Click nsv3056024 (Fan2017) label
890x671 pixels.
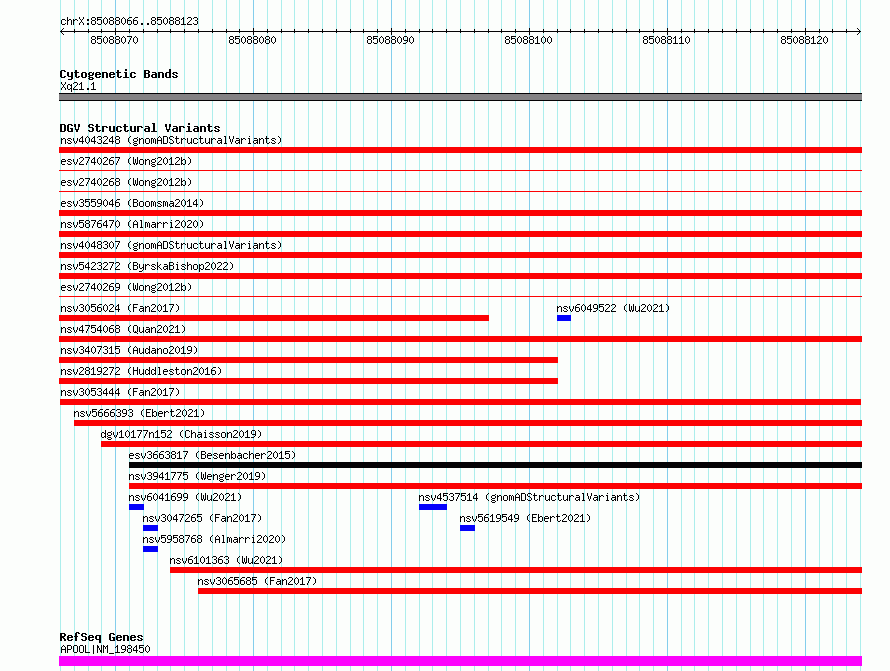tap(120, 308)
